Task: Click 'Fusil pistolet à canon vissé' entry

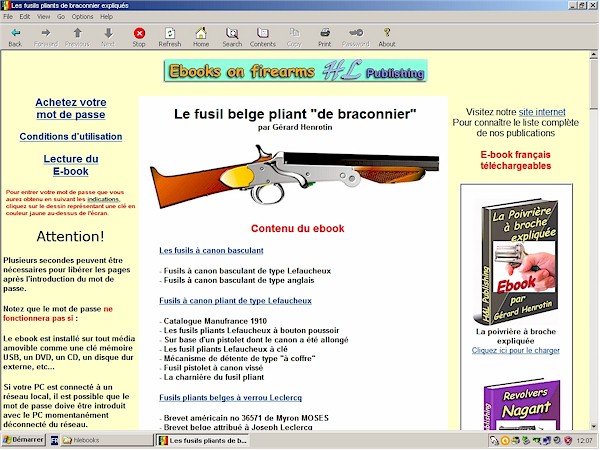Action: 213,368
